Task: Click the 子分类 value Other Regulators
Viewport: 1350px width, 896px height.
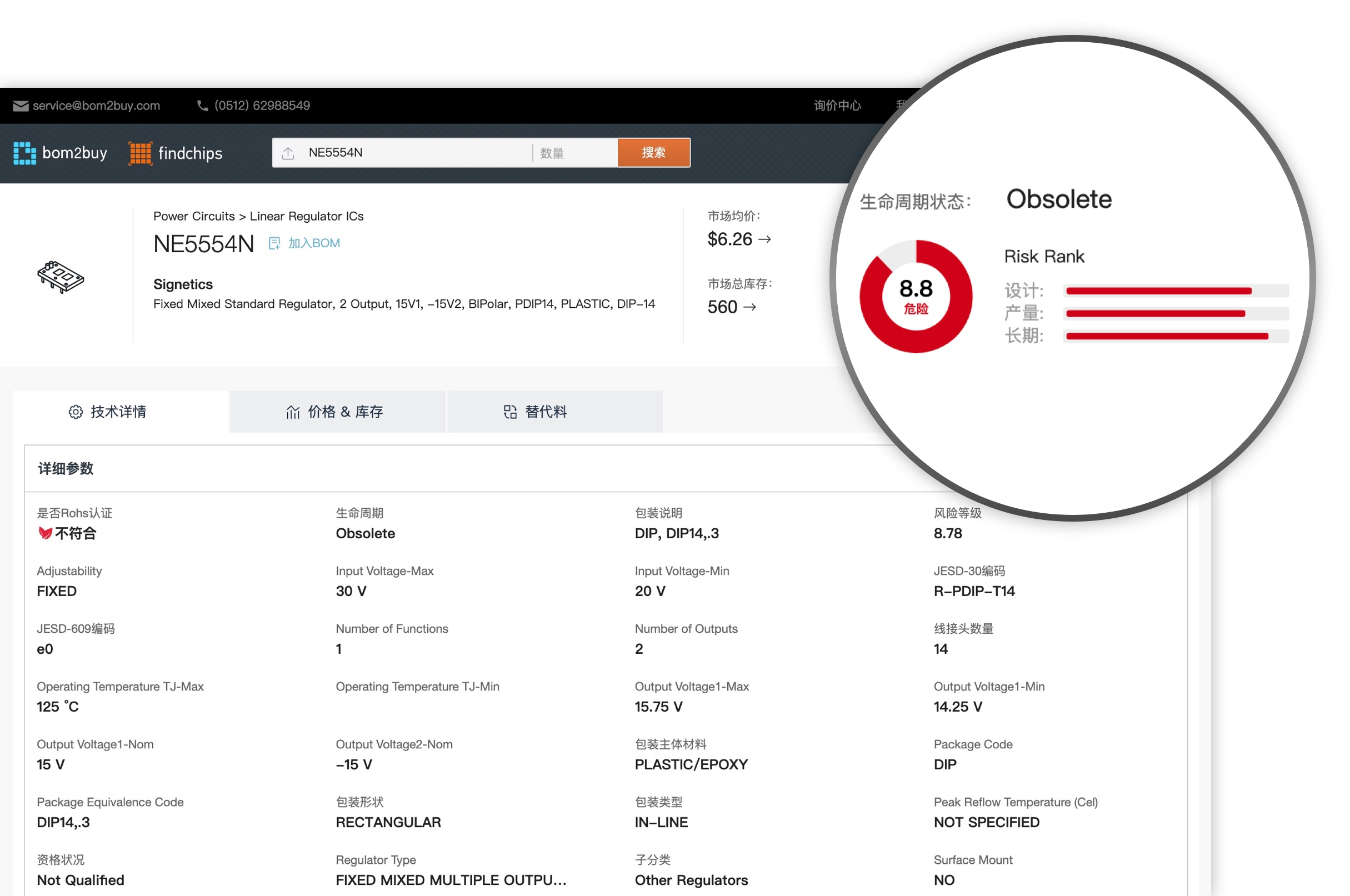Action: click(691, 880)
